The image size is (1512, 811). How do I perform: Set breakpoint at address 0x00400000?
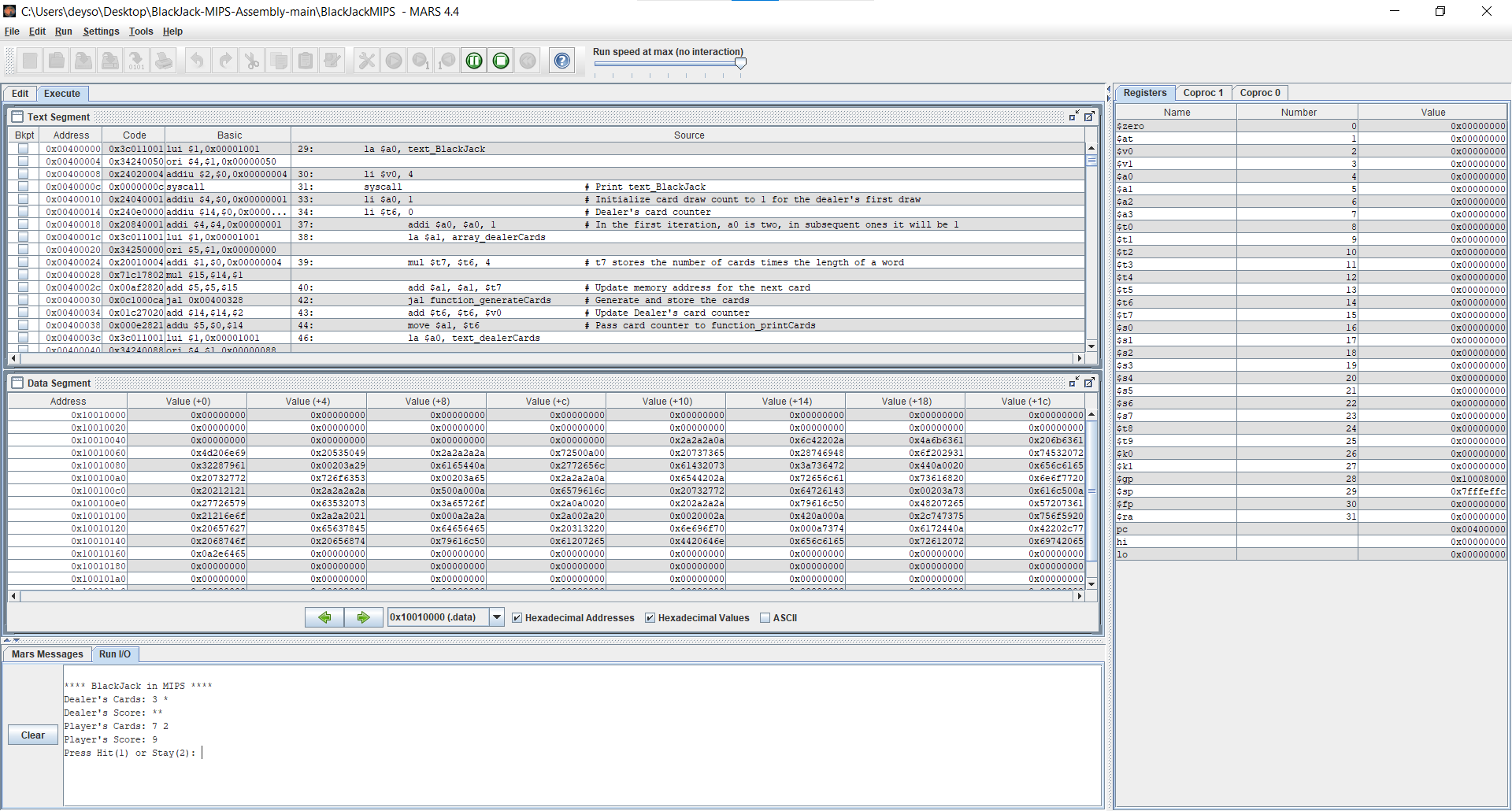pyautogui.click(x=24, y=149)
